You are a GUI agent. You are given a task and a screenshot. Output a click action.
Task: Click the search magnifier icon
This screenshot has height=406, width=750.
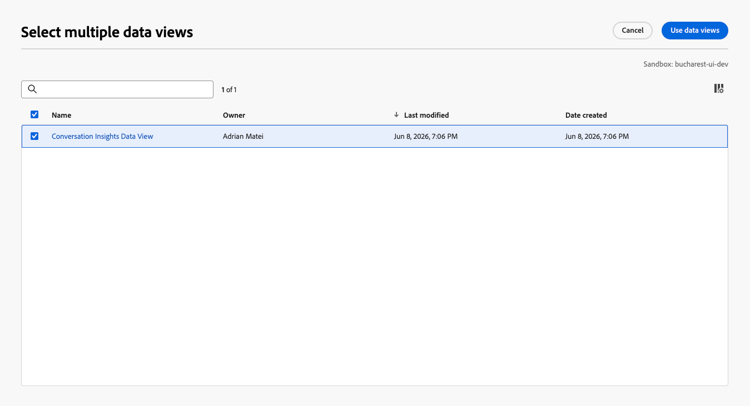coord(32,89)
